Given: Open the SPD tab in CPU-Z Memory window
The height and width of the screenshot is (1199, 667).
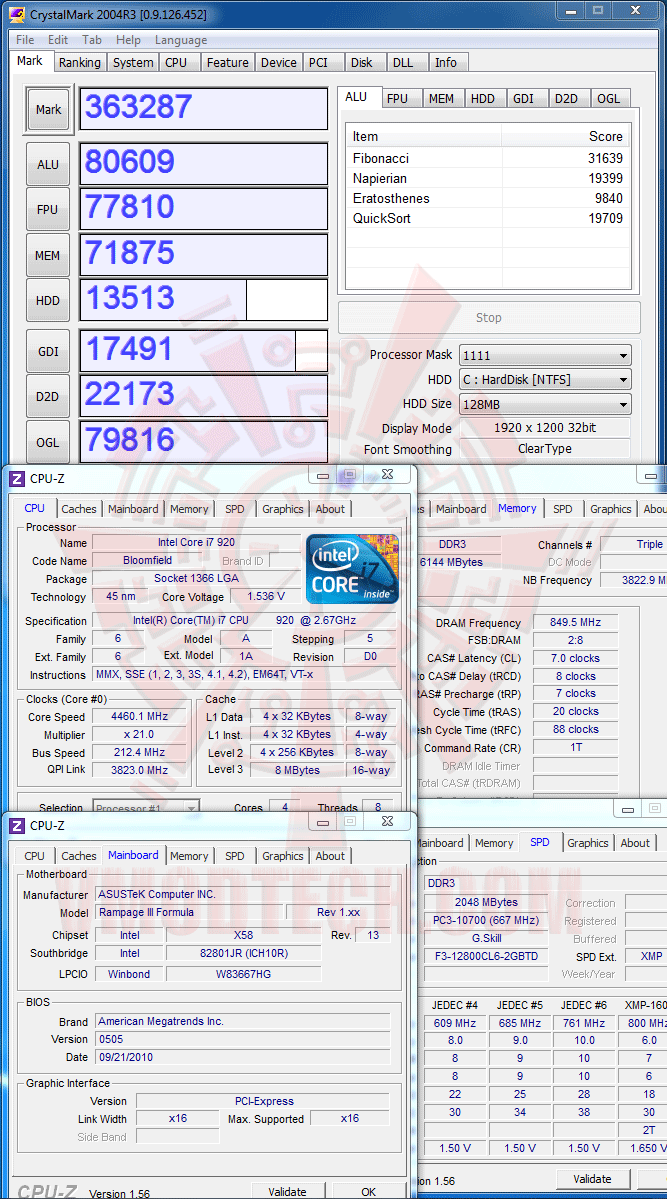Looking at the screenshot, I should point(562,509).
